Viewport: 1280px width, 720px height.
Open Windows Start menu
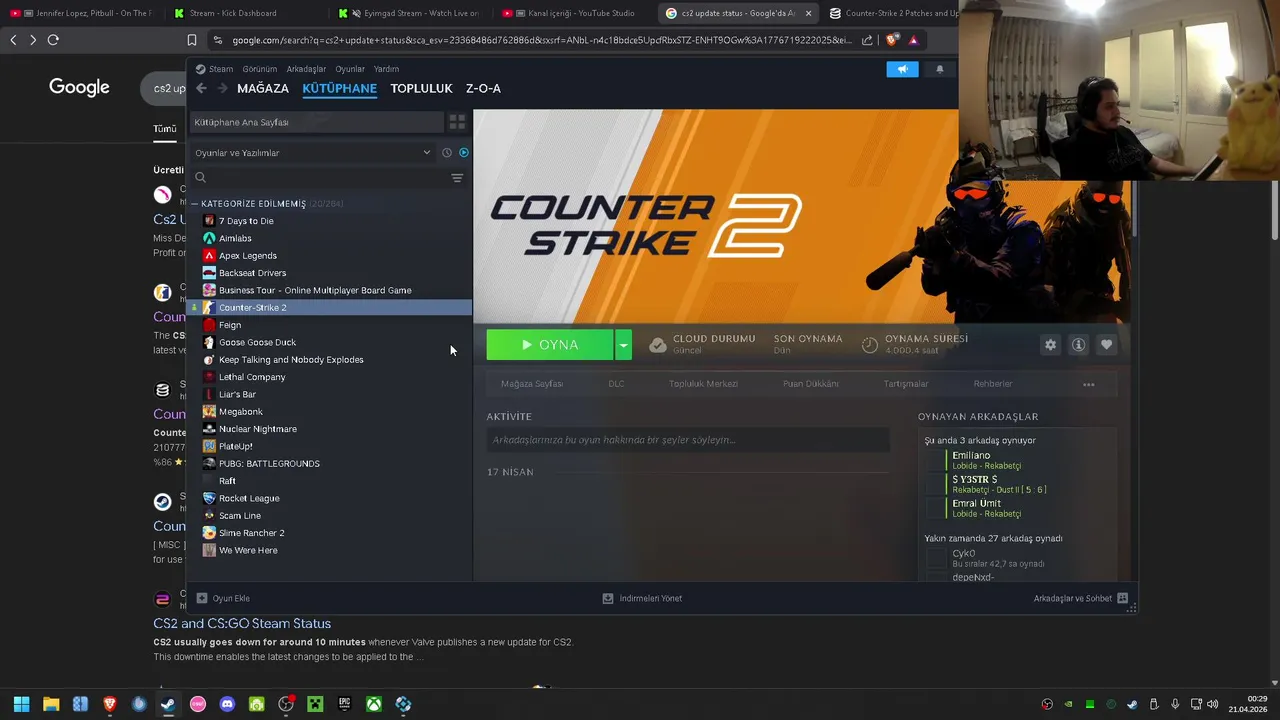[x=21, y=705]
